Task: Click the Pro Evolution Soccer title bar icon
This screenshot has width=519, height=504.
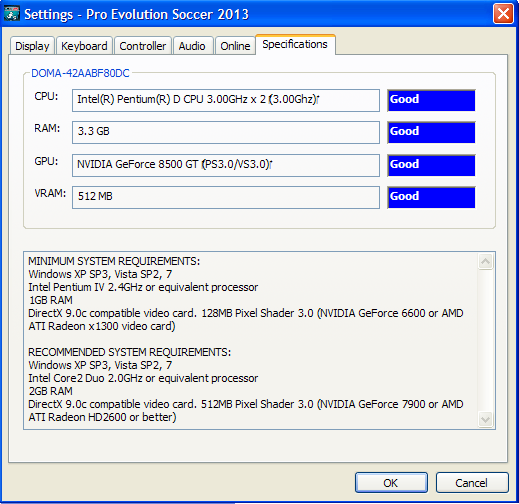Action: [x=12, y=14]
